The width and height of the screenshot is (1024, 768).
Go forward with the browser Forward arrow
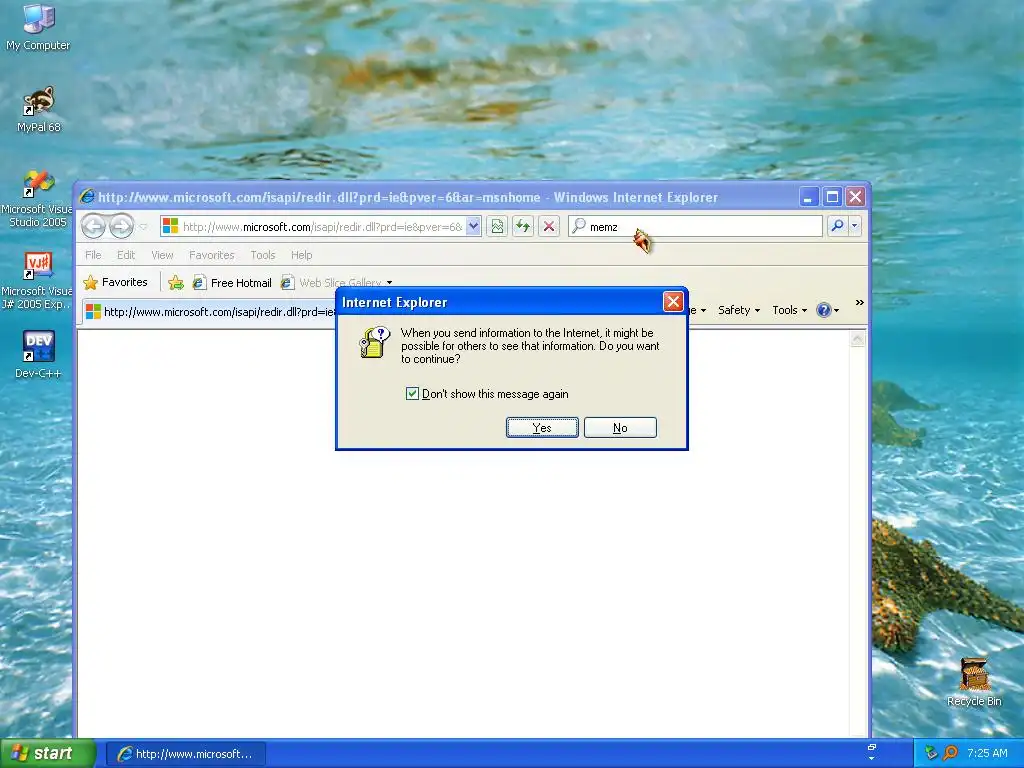(121, 227)
